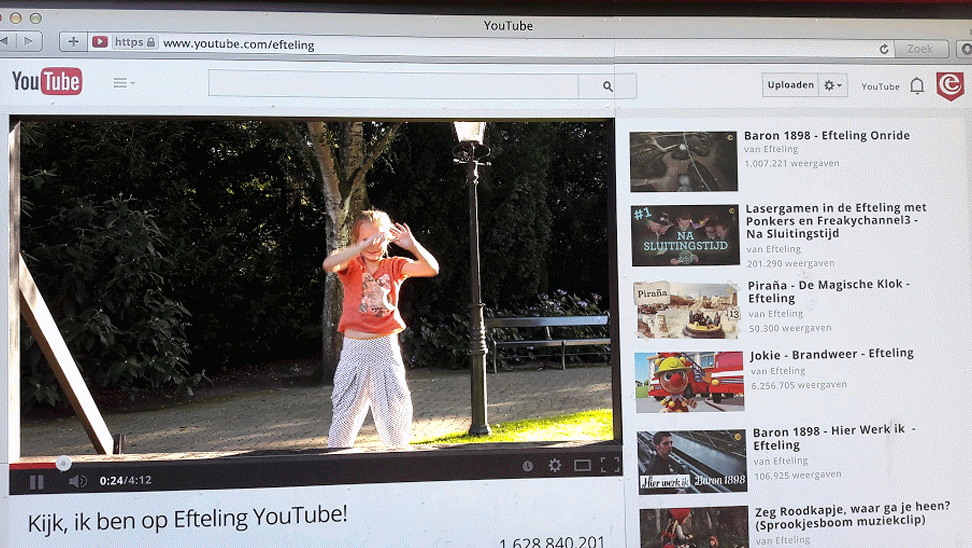Click 'van Efteling' under Jokie Brandweer
The width and height of the screenshot is (972, 548).
pos(778,371)
